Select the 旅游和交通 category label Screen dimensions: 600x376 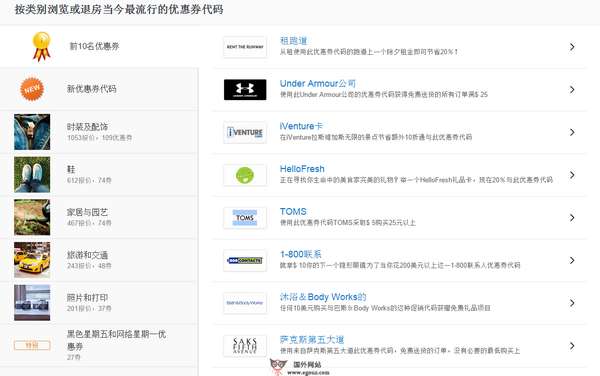(87, 255)
